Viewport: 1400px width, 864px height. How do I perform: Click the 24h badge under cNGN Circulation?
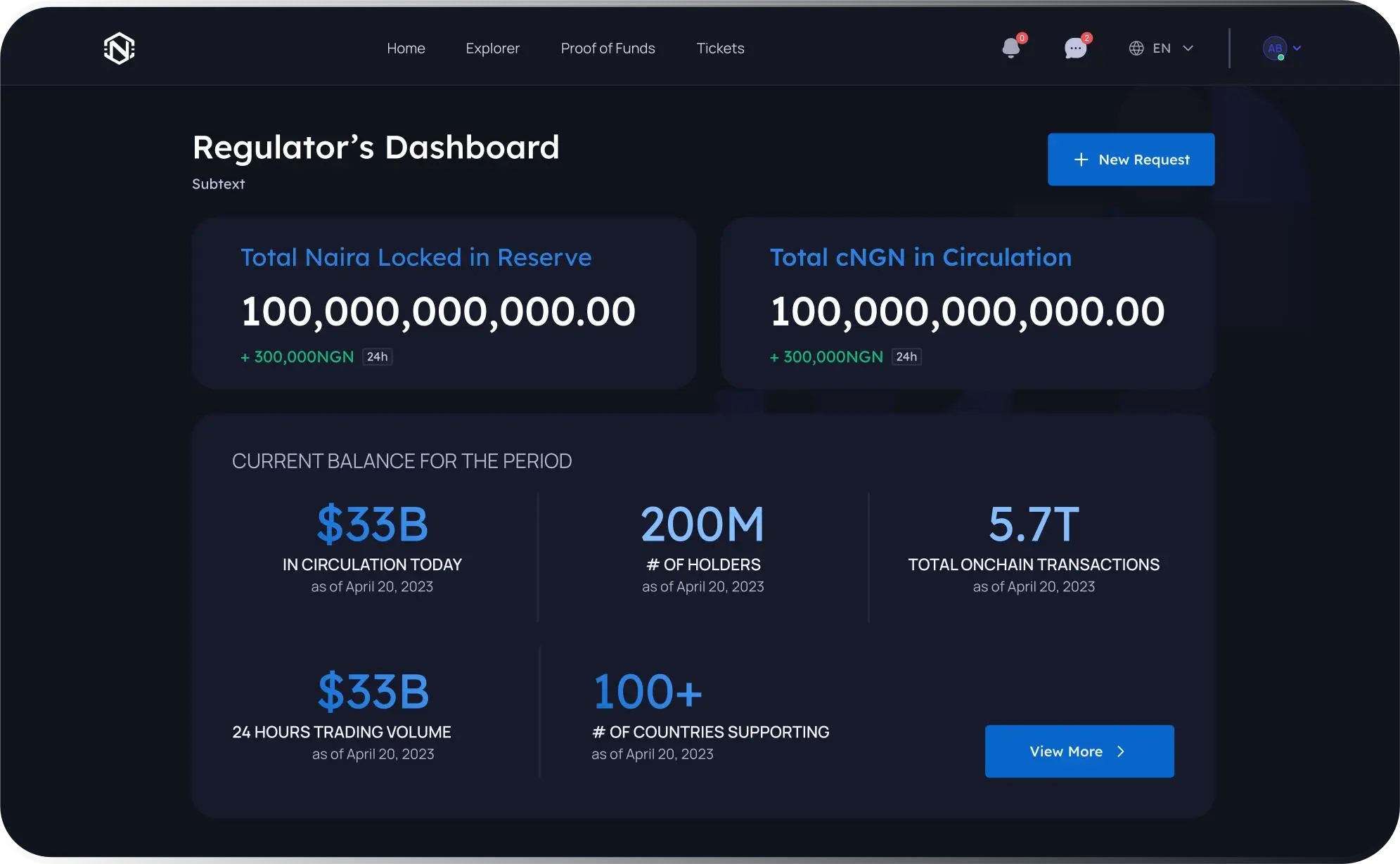pyautogui.click(x=906, y=356)
